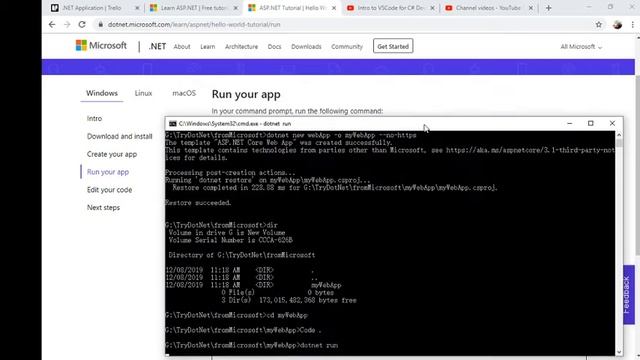Click the Feedback side button
Screen dimensions: 640x360
pos(629,295)
